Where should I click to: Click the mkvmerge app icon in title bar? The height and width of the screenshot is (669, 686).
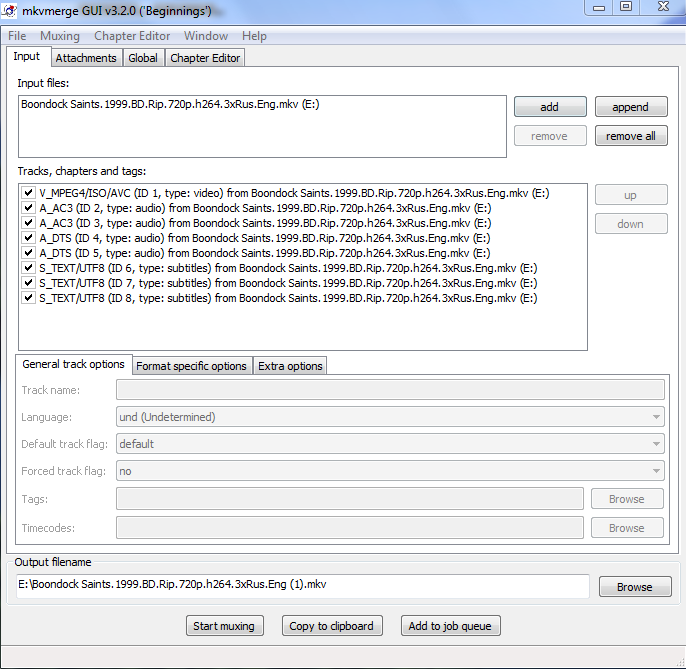(9, 10)
